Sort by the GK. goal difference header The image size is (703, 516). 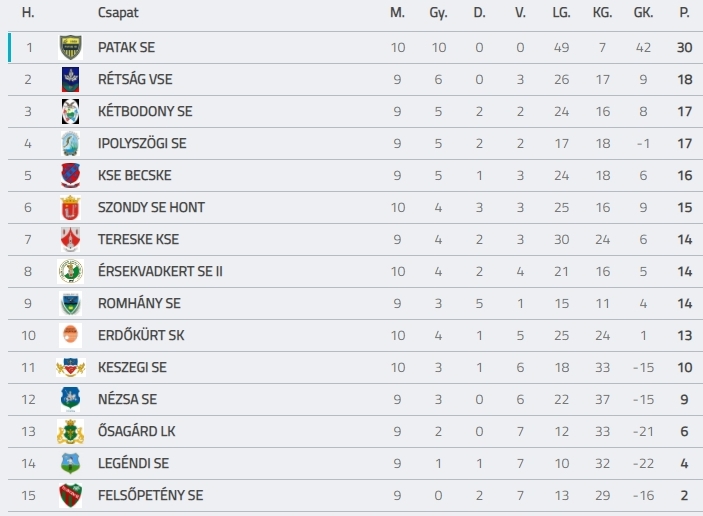click(x=643, y=13)
